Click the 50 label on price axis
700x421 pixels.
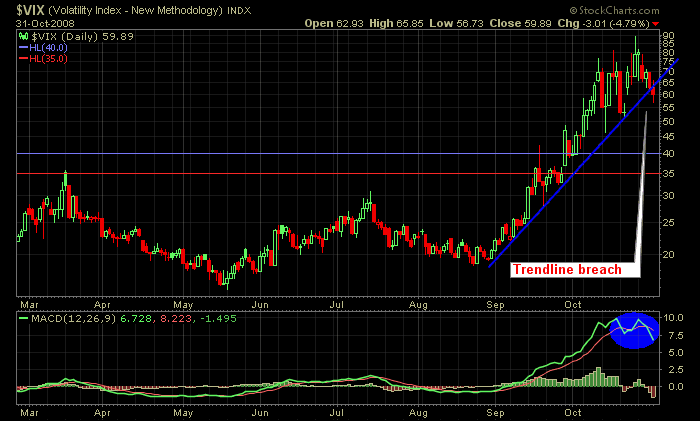click(668, 121)
